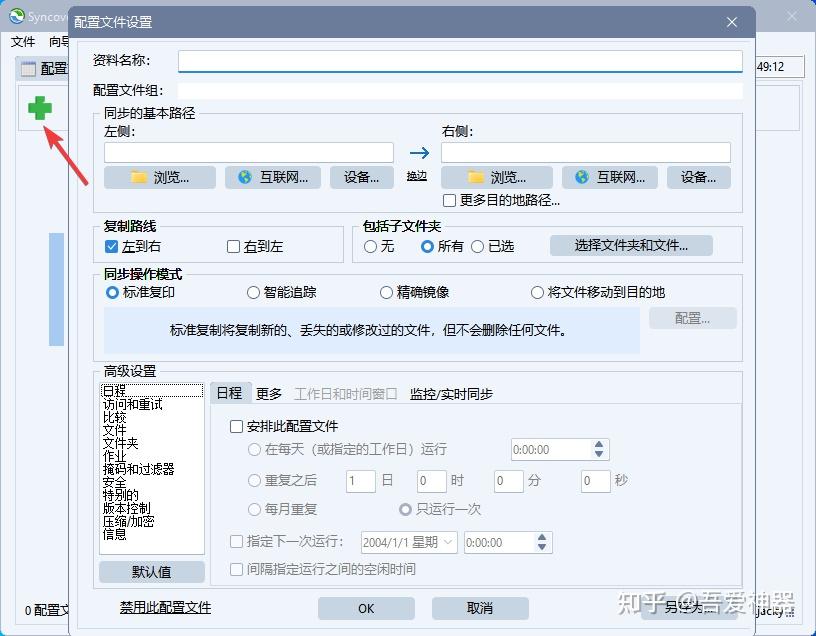The image size is (816, 636).
Task: Click the 默认值 button
Action: pyautogui.click(x=151, y=571)
